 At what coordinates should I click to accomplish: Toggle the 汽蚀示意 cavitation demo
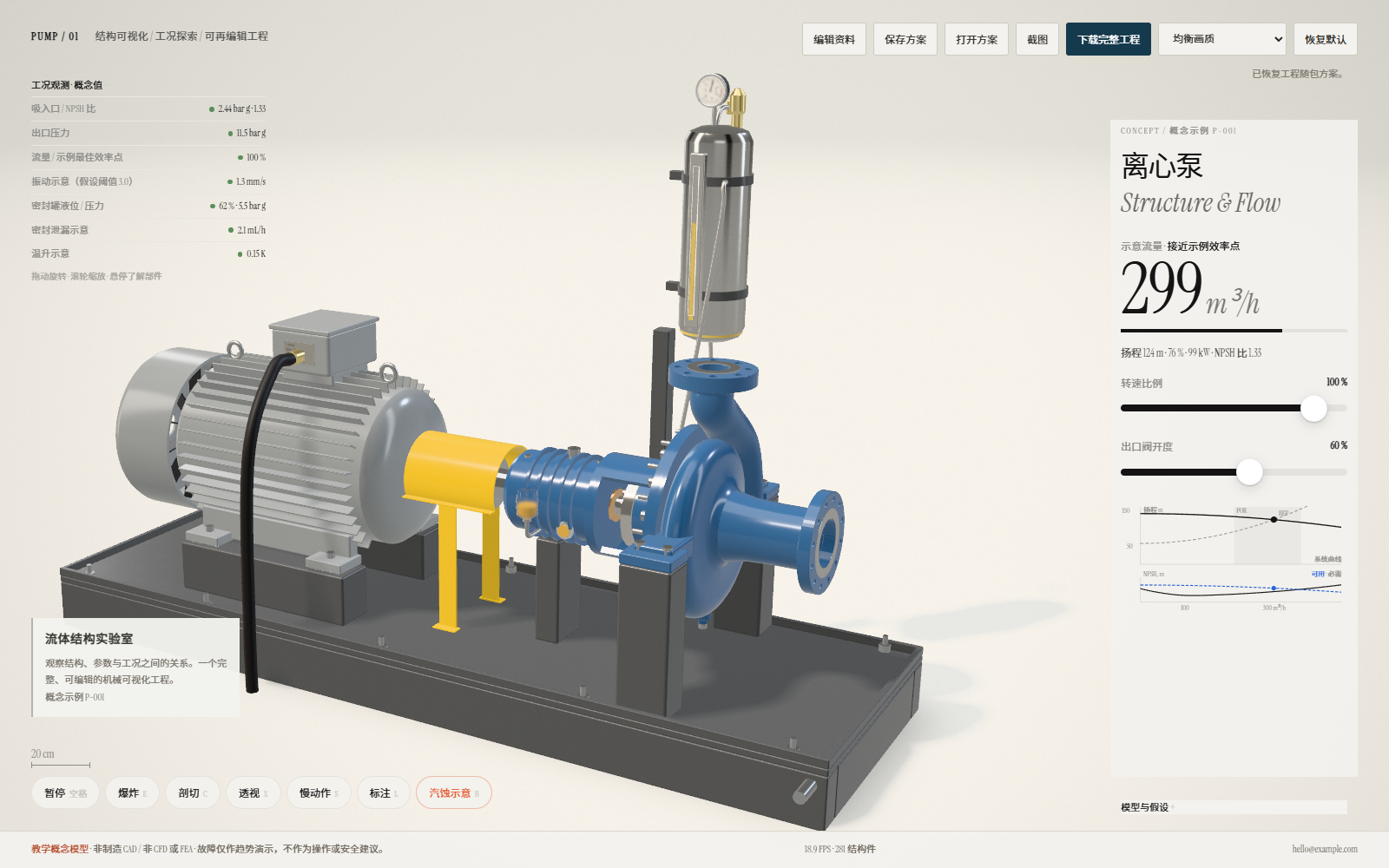pyautogui.click(x=454, y=792)
